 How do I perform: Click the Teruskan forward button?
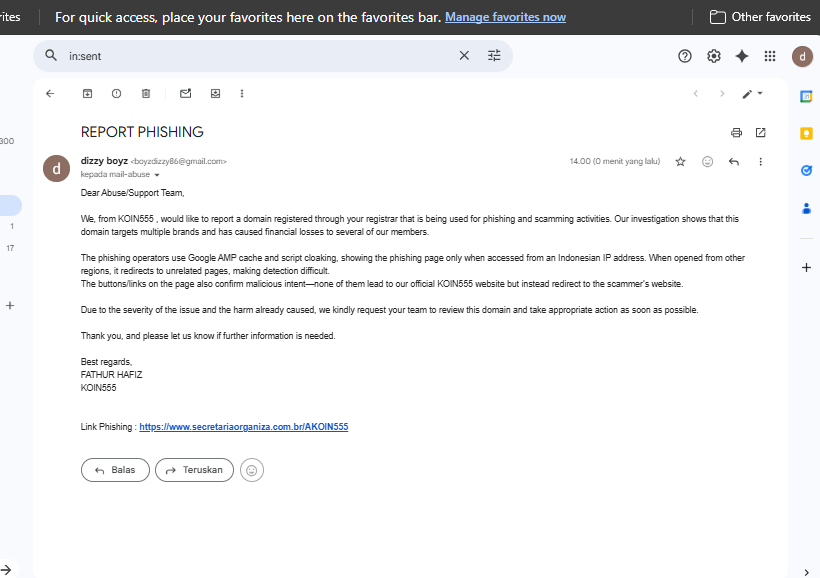click(195, 470)
